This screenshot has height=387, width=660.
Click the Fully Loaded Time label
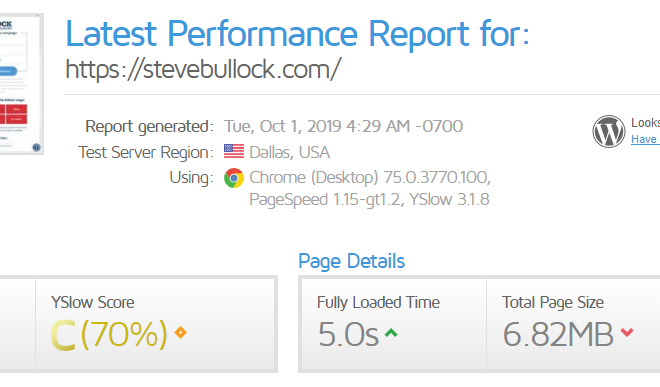pyautogui.click(x=378, y=302)
